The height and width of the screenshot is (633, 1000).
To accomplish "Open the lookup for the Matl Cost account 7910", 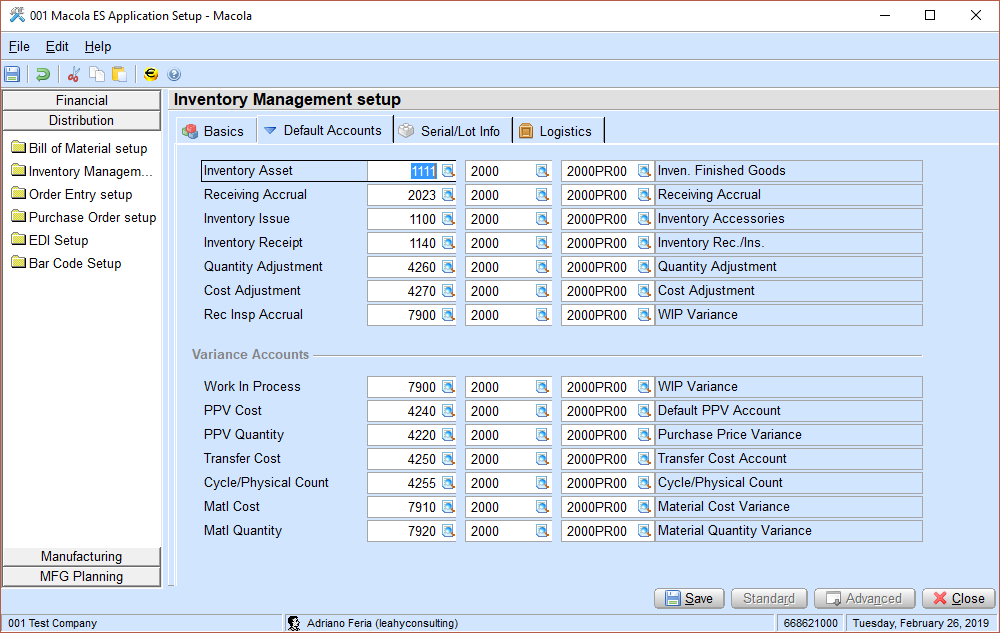I will [x=448, y=507].
